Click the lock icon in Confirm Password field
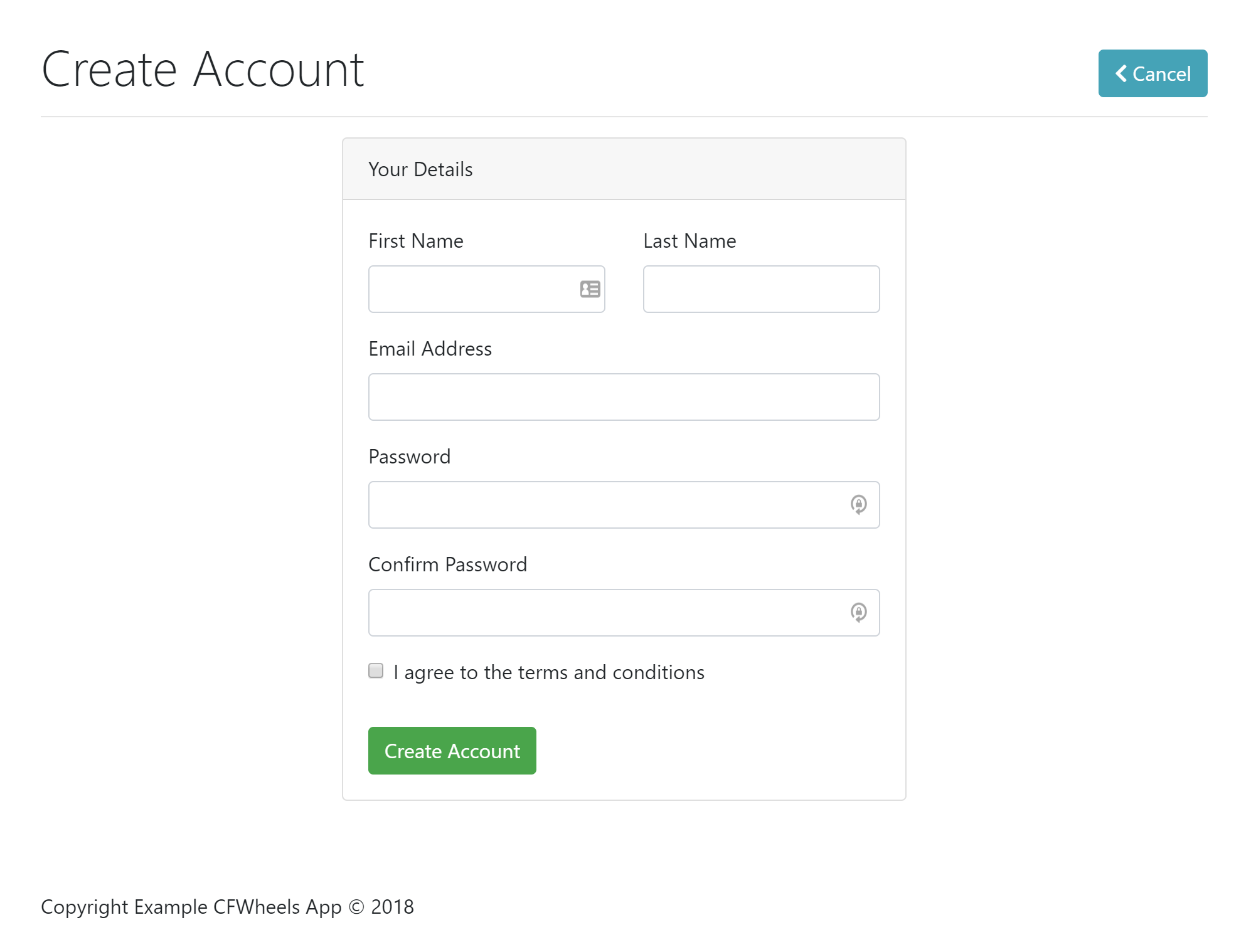 point(858,612)
